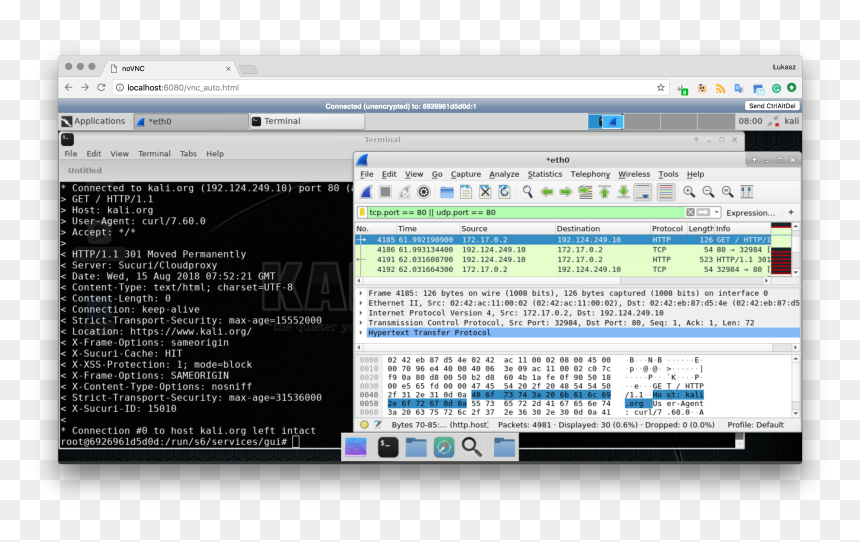
Task: Click Send CtrlAltDel in noVNC bar
Action: tap(772, 106)
